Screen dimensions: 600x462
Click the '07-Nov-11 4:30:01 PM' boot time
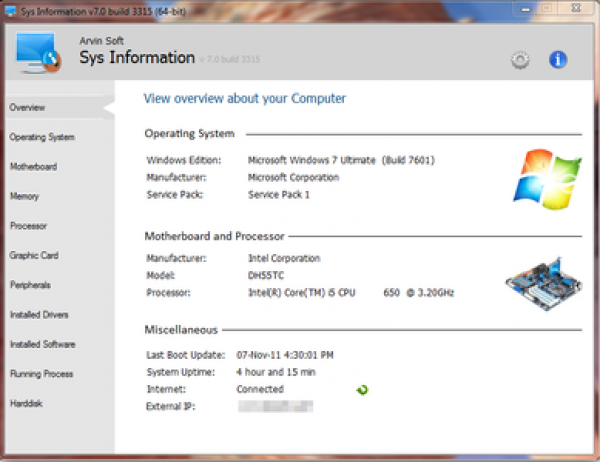(285, 355)
